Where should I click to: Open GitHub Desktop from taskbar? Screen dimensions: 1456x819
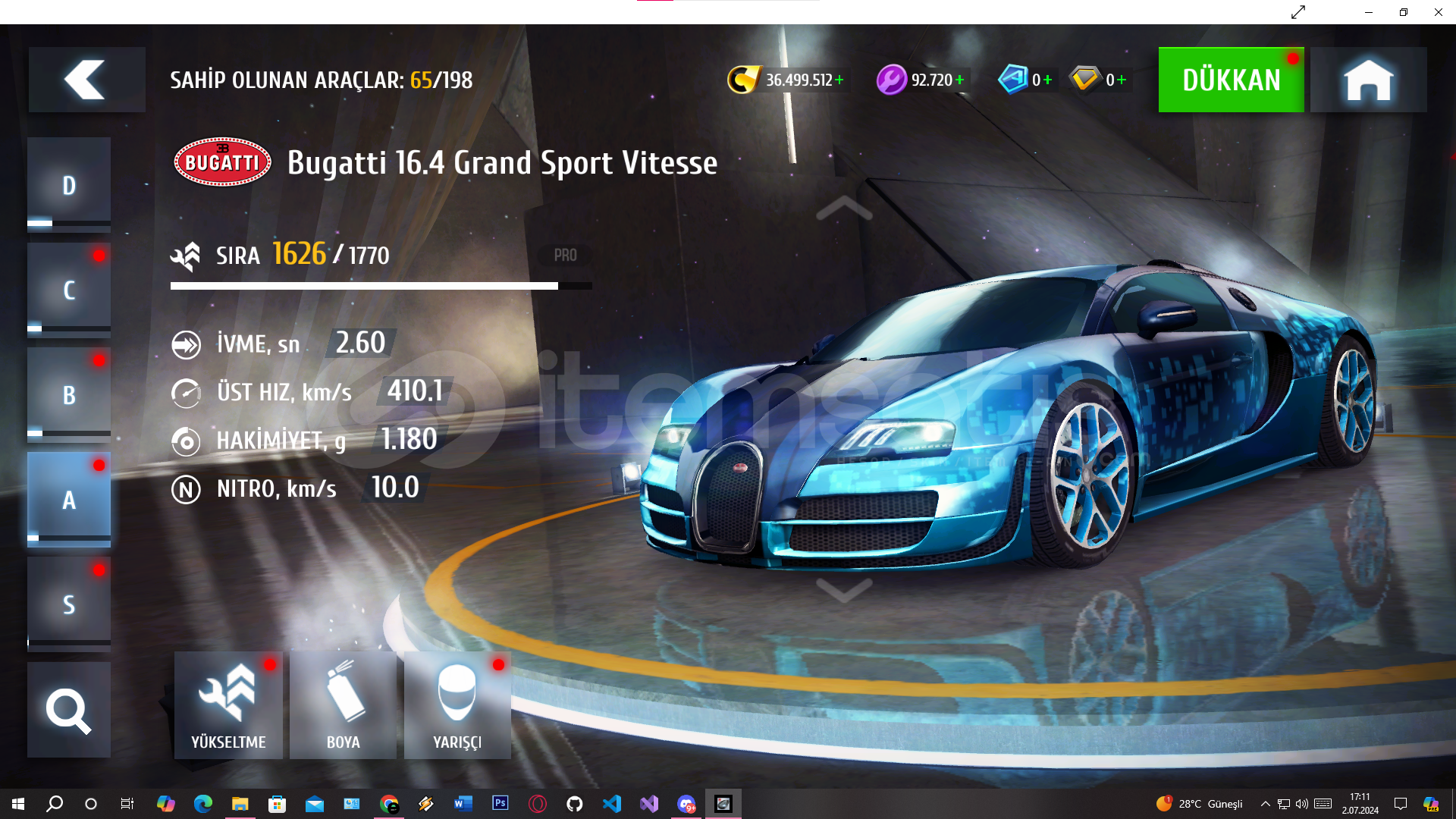point(575,804)
